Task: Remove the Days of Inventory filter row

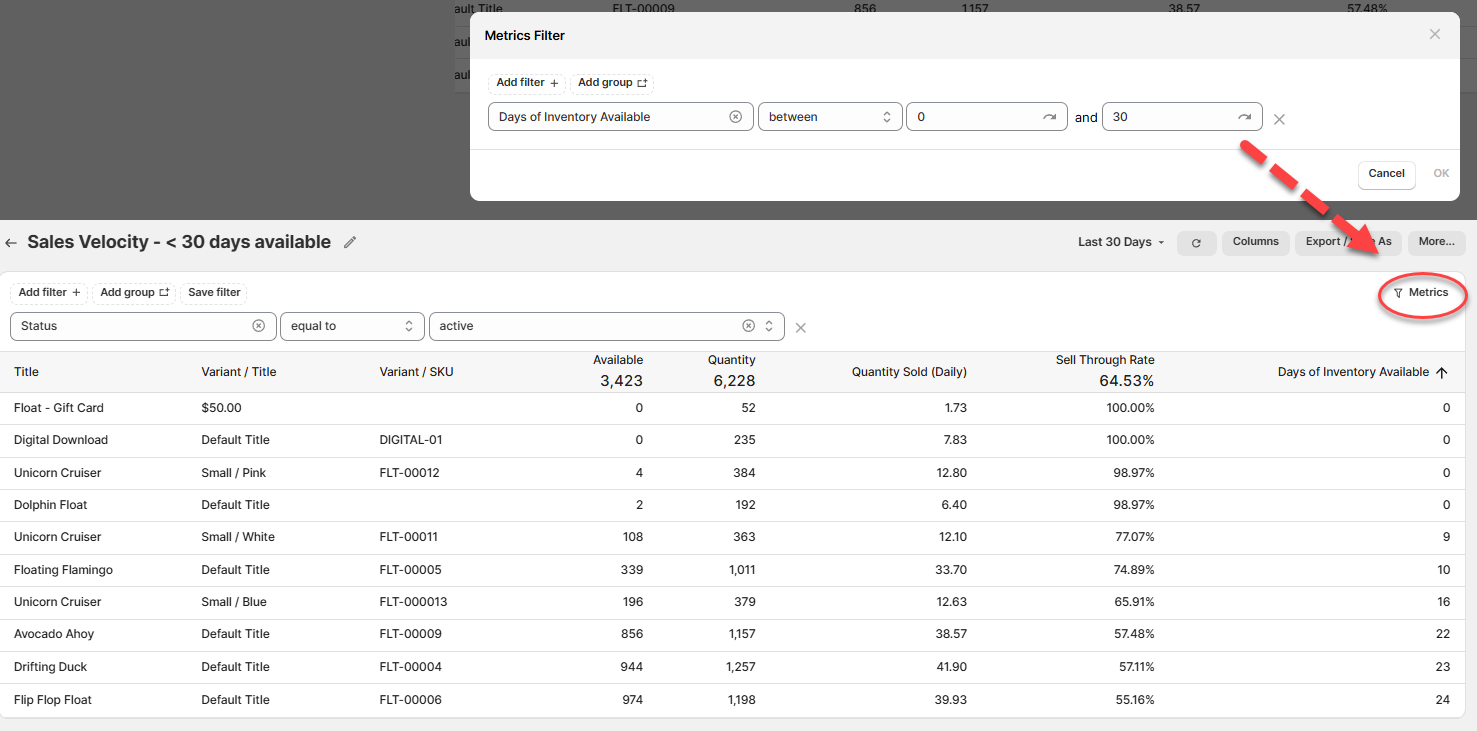Action: click(x=1279, y=119)
